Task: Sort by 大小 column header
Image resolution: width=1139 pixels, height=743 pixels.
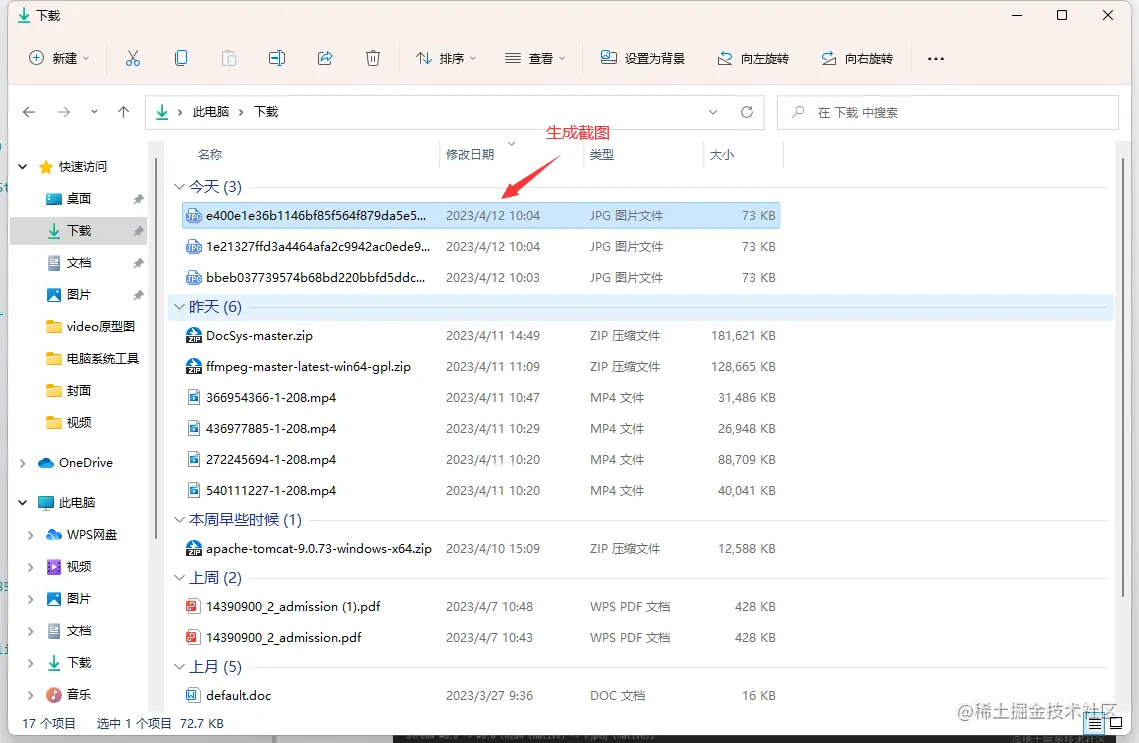Action: coord(721,154)
